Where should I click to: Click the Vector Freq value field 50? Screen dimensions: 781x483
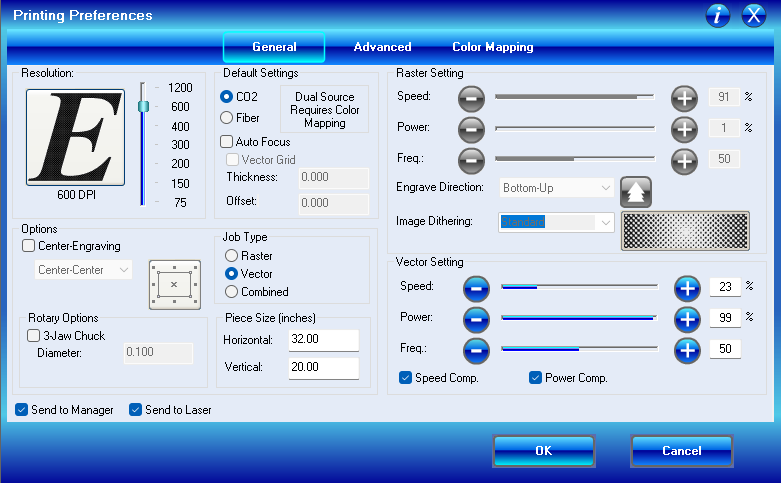click(725, 349)
